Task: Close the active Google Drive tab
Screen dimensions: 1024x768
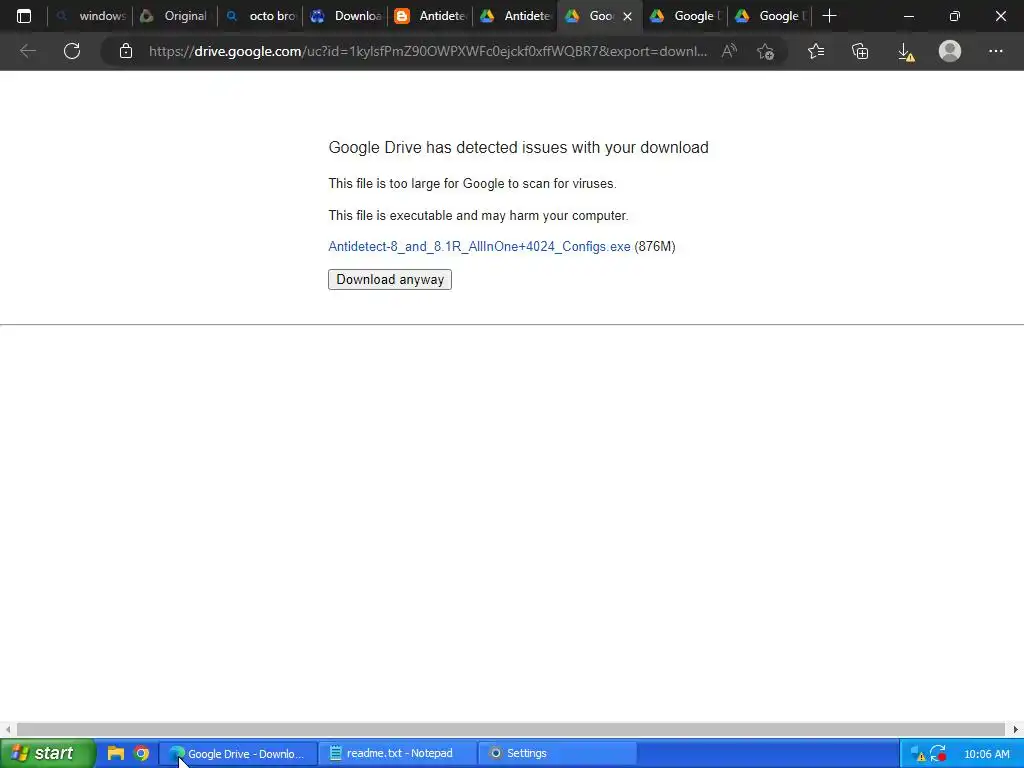Action: coord(627,16)
